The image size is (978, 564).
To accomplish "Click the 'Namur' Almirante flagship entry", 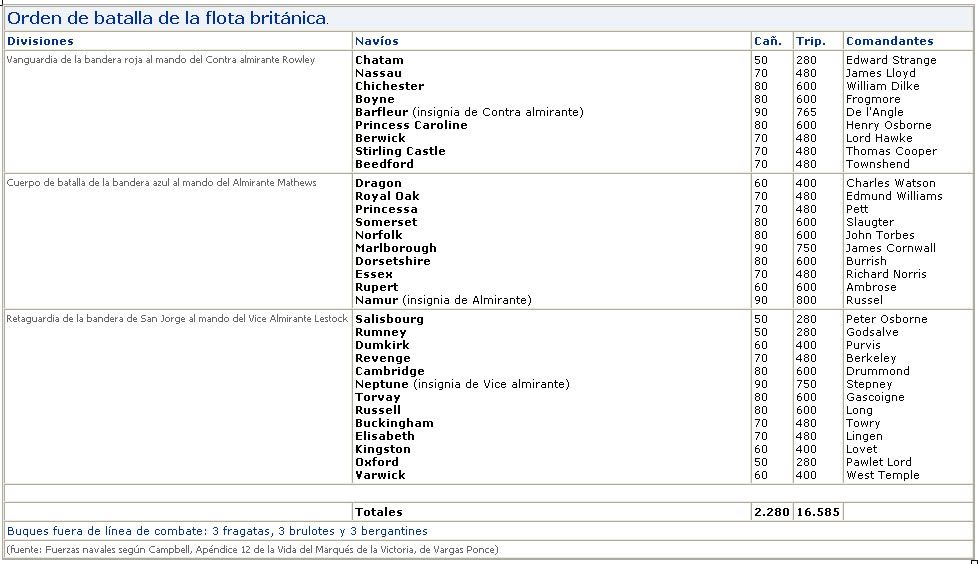I will point(443,300).
